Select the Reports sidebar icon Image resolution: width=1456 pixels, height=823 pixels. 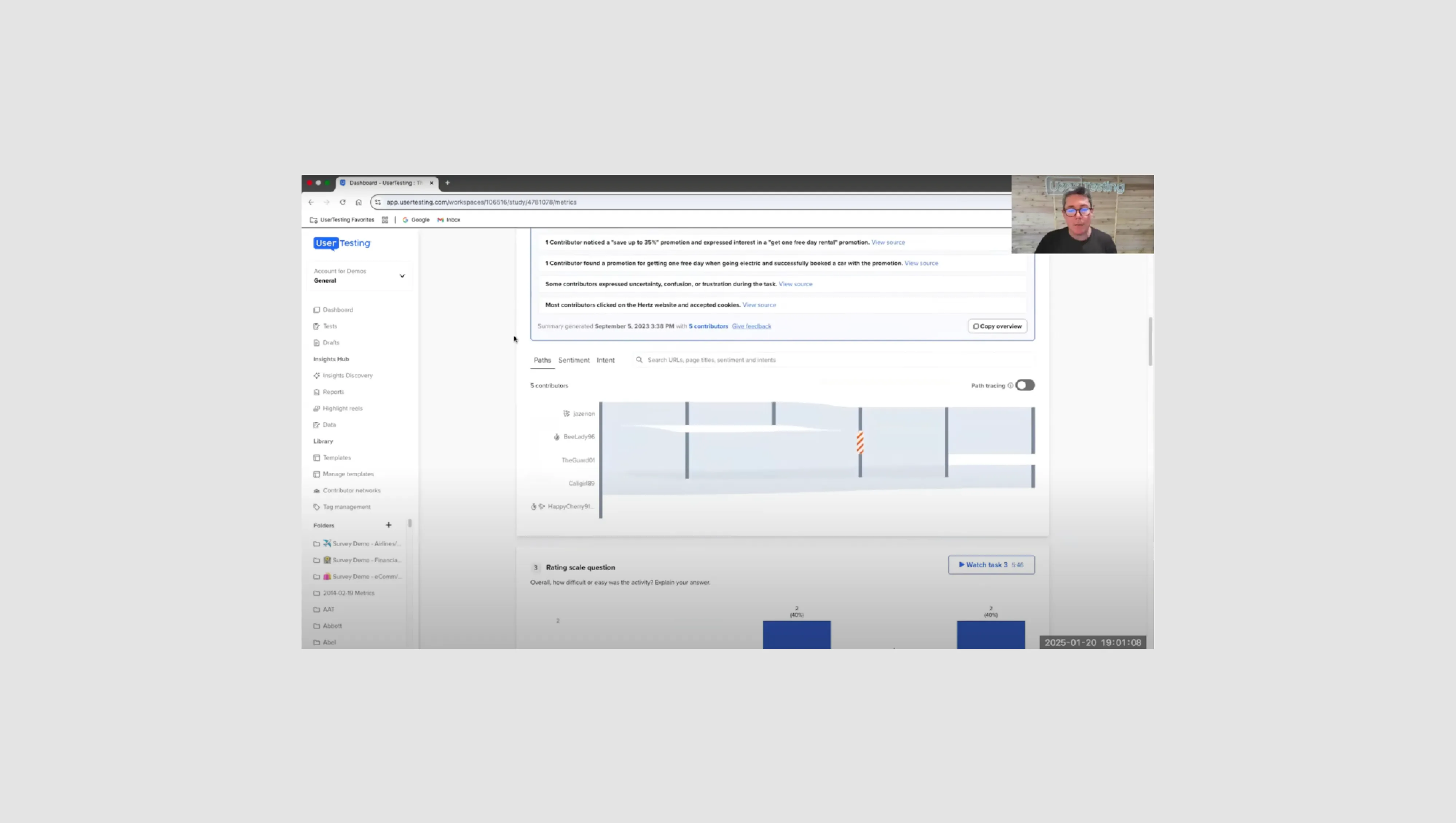[x=316, y=392]
